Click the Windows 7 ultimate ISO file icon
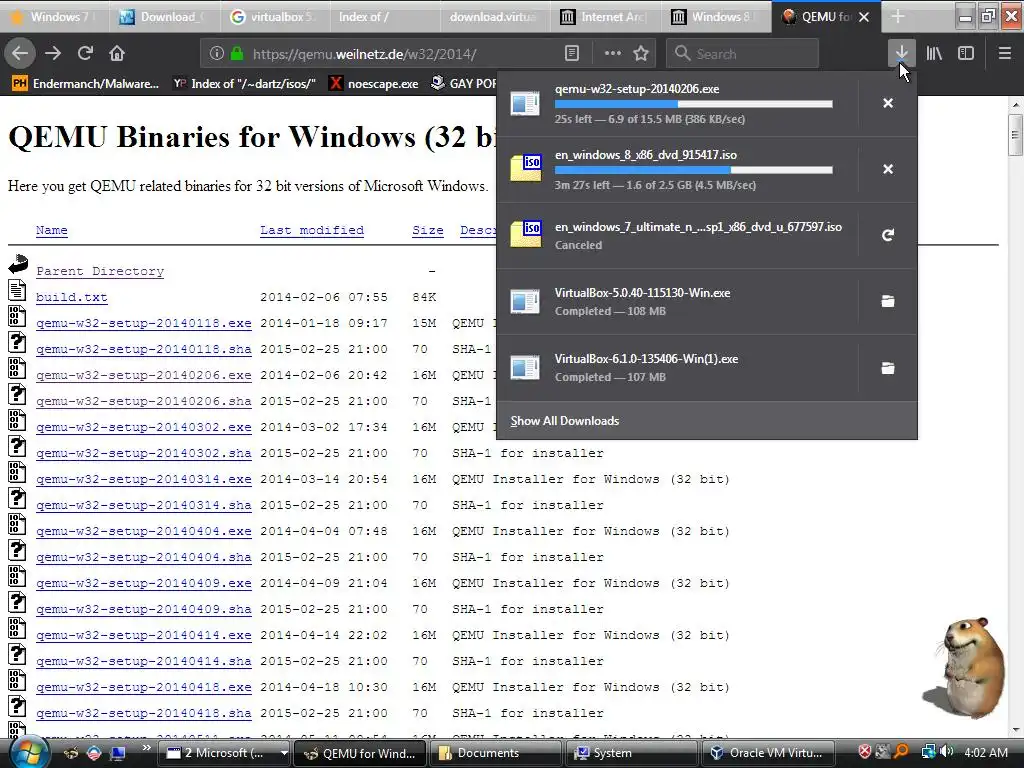The height and width of the screenshot is (768, 1024). [526, 235]
